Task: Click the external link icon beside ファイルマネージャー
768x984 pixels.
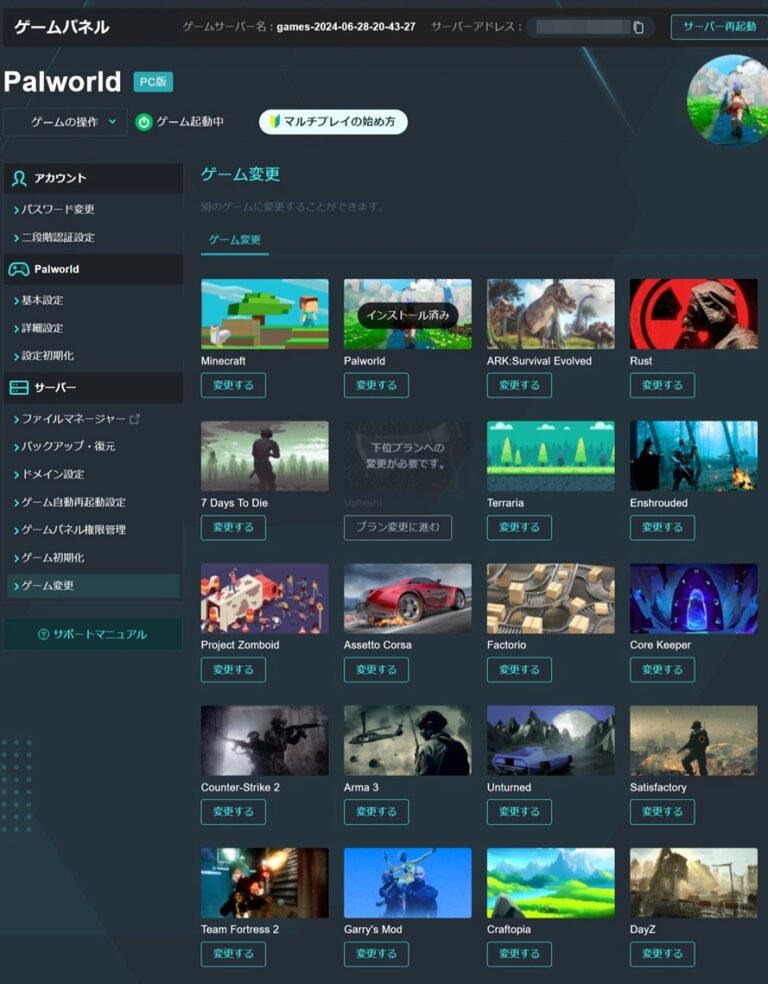Action: coord(134,419)
